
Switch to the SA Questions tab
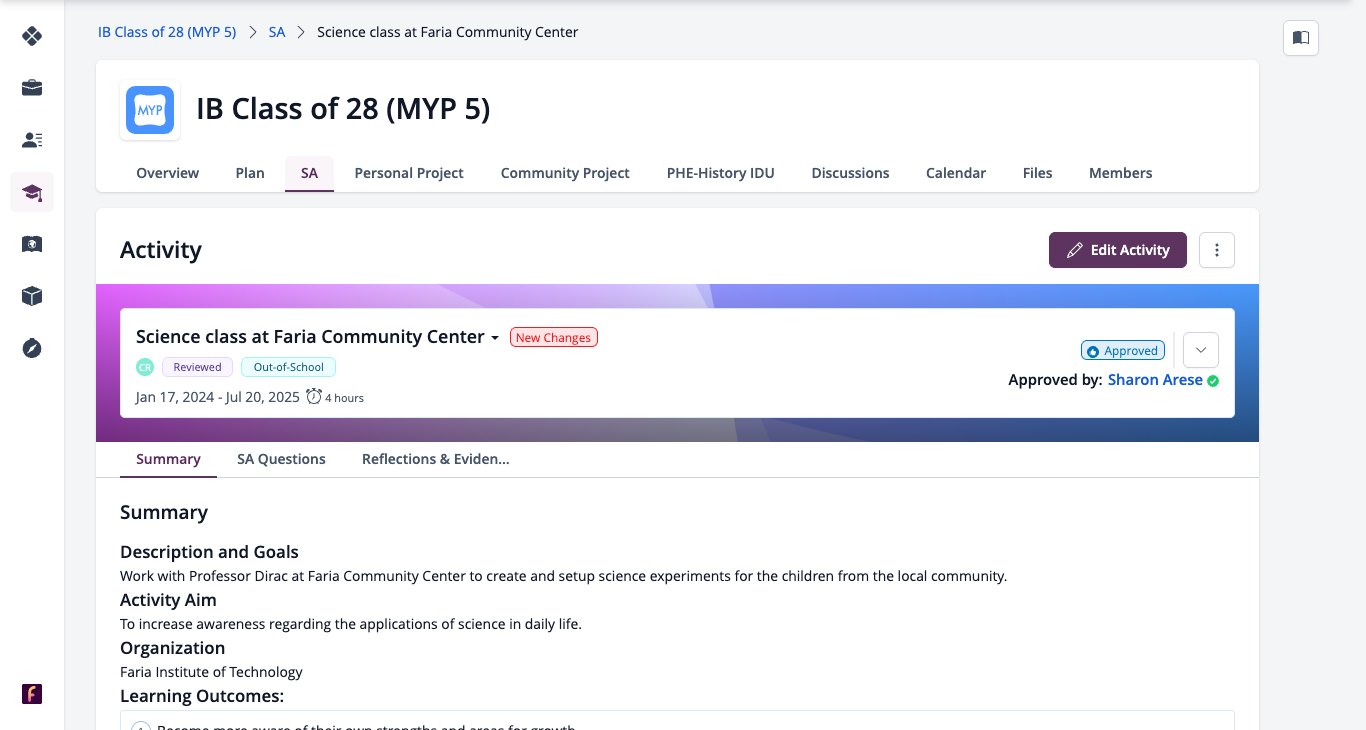[x=281, y=459]
